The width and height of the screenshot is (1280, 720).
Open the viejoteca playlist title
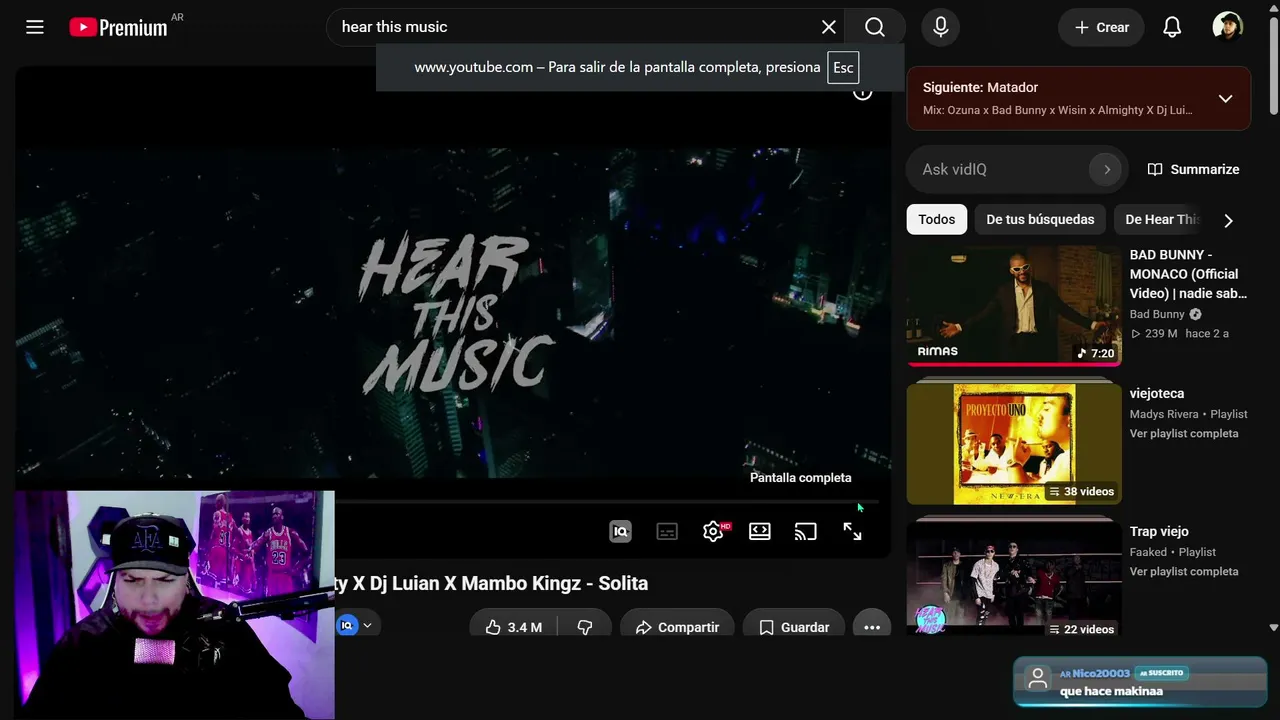coord(1157,393)
